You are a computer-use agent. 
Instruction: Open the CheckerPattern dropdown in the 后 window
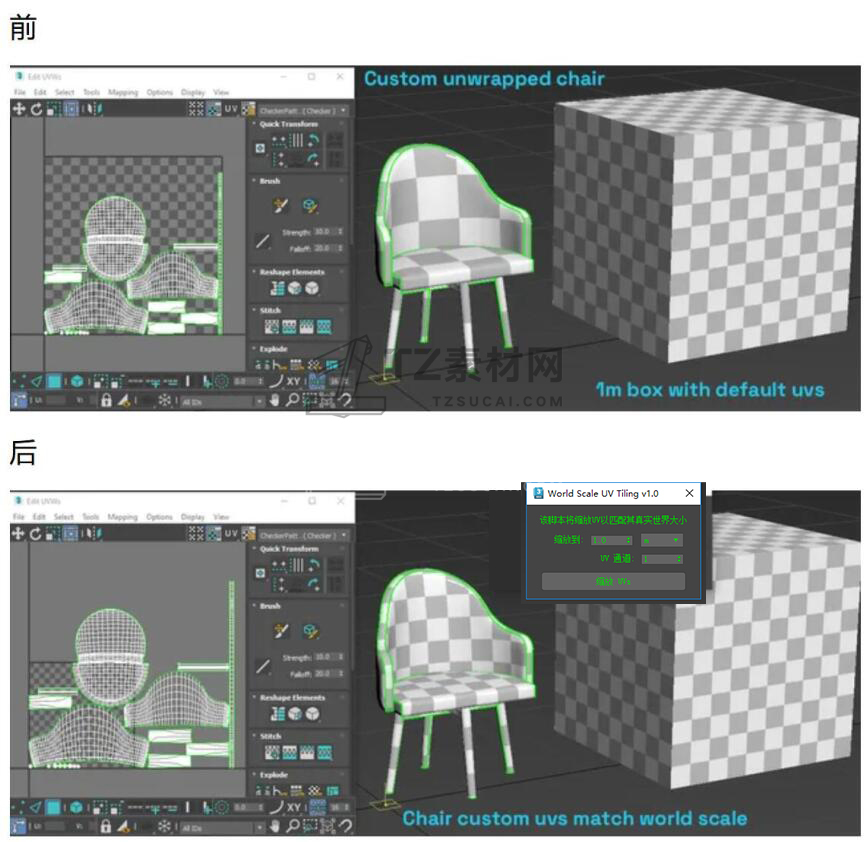tap(304, 536)
